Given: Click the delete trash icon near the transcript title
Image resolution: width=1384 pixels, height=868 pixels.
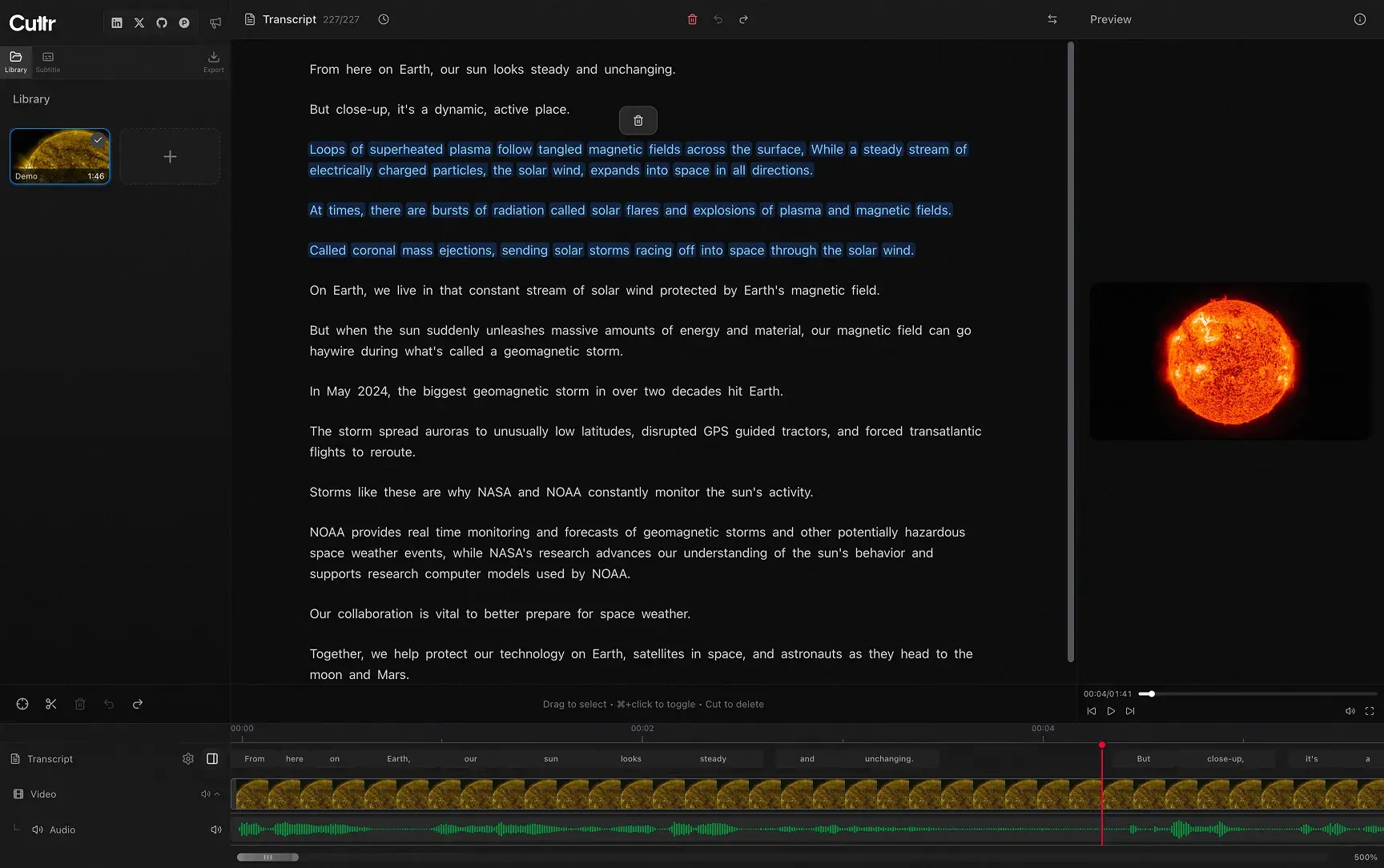Looking at the screenshot, I should (x=692, y=19).
